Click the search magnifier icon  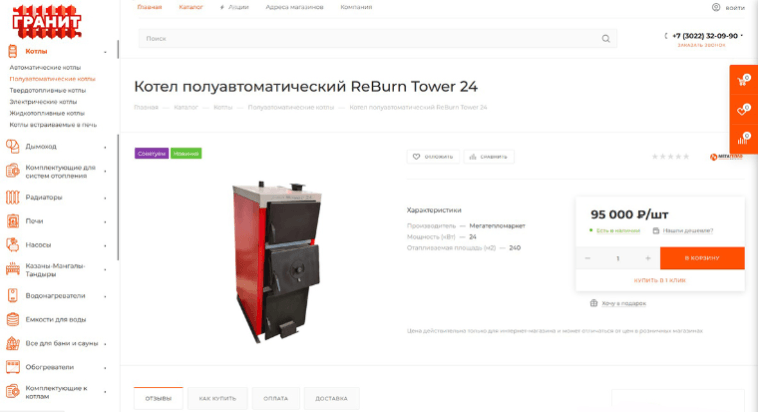[605, 39]
